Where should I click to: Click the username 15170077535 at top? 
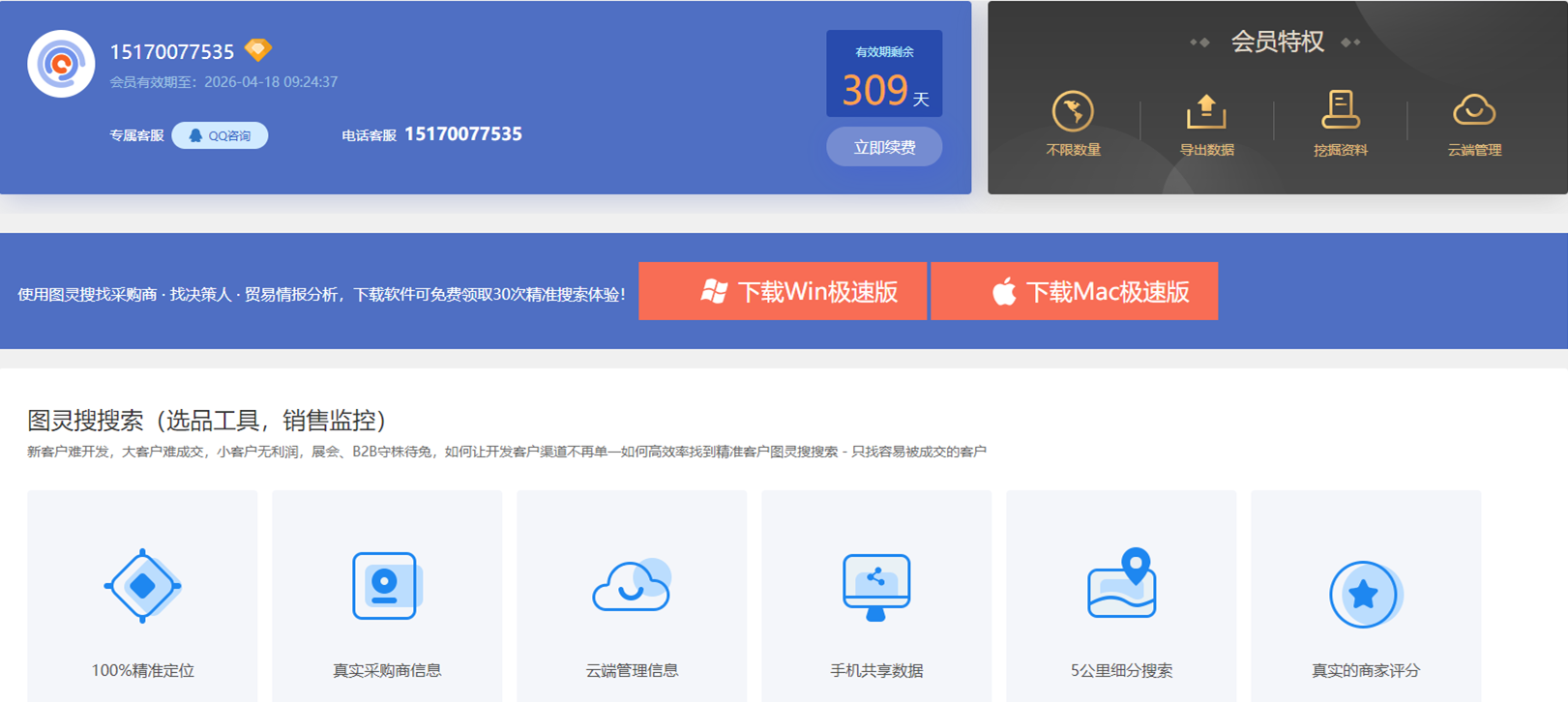click(172, 52)
